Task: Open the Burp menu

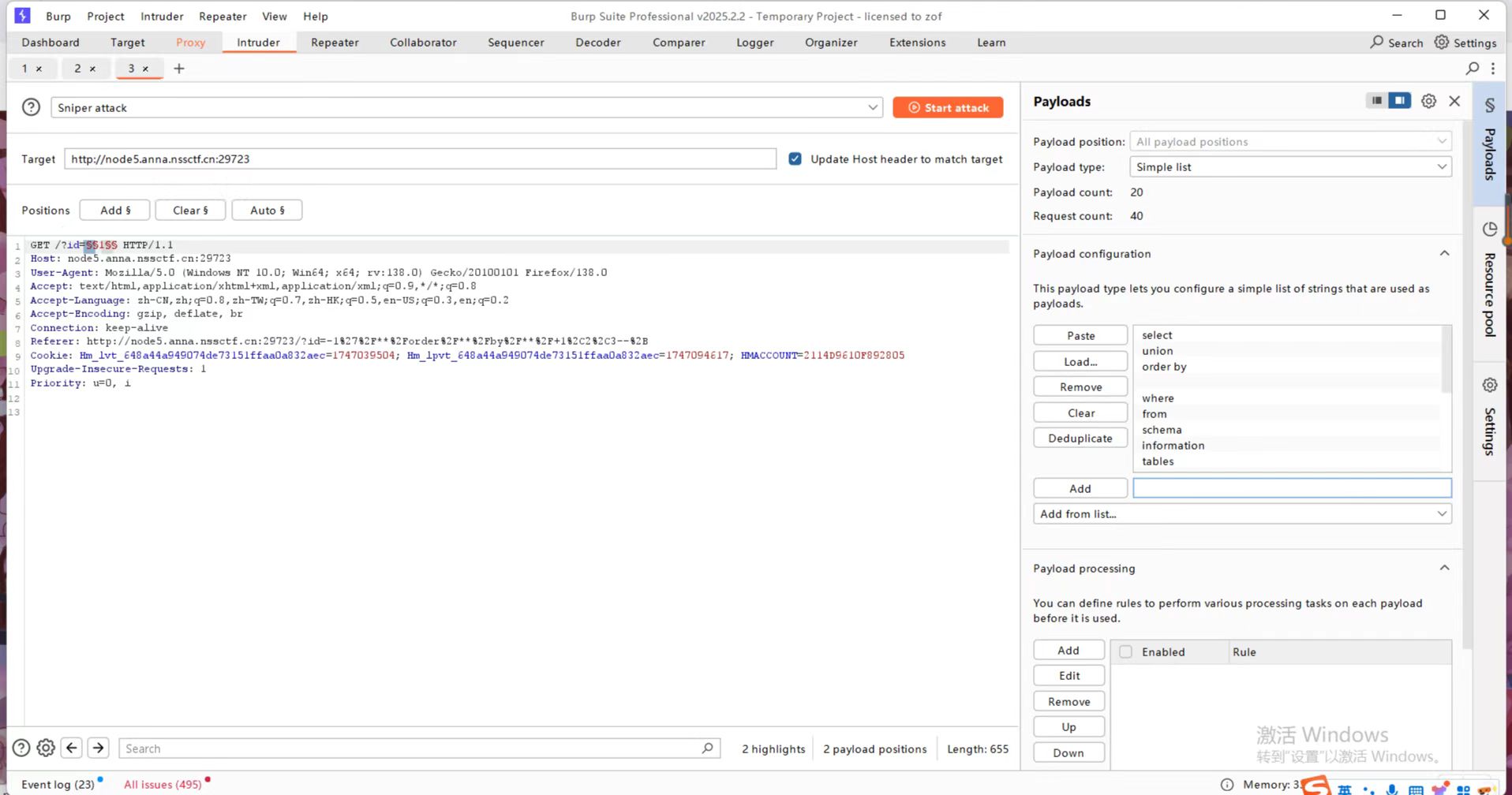Action: tap(58, 16)
